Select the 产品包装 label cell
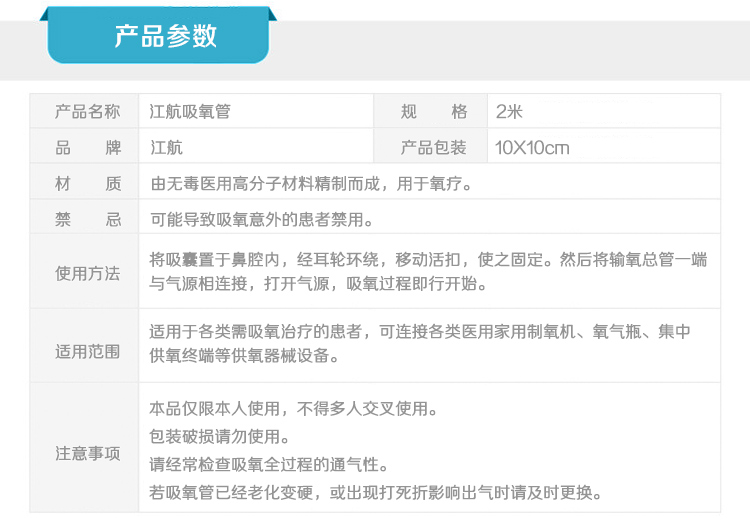 pos(433,147)
